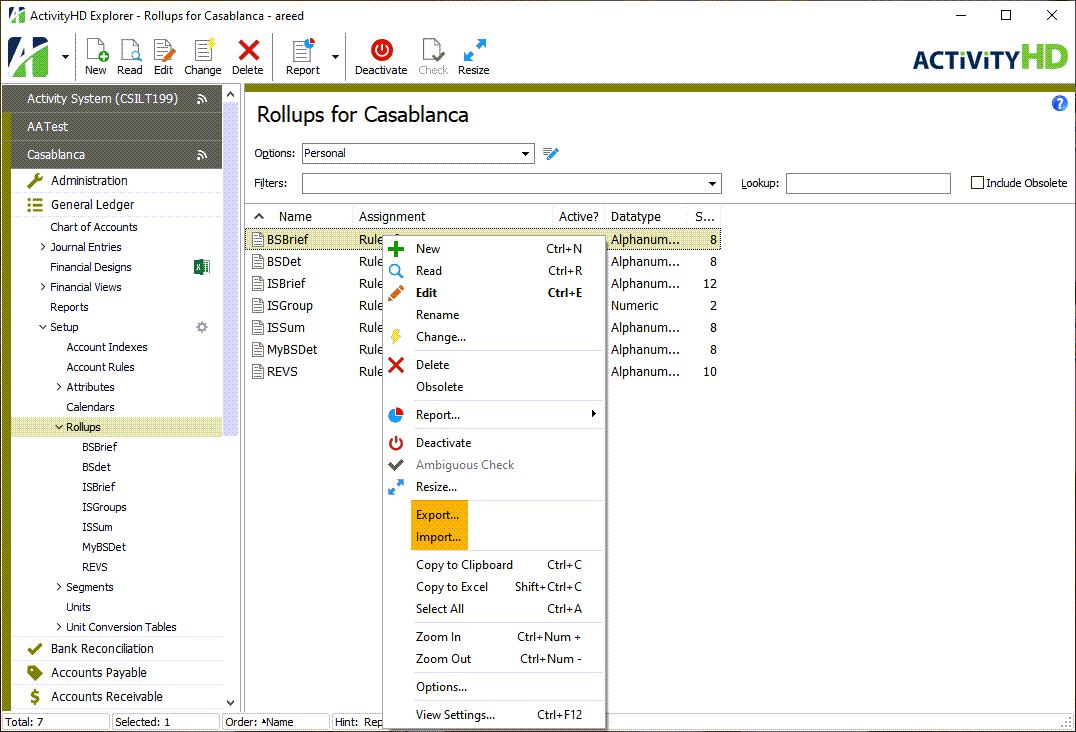Click the pie chart icon beside Report...

coord(396,415)
